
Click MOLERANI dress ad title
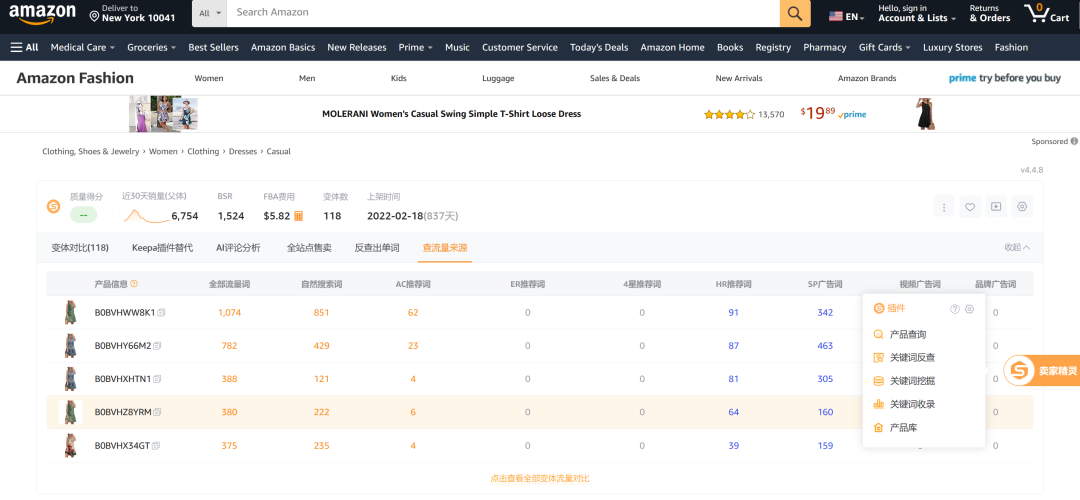pos(452,114)
